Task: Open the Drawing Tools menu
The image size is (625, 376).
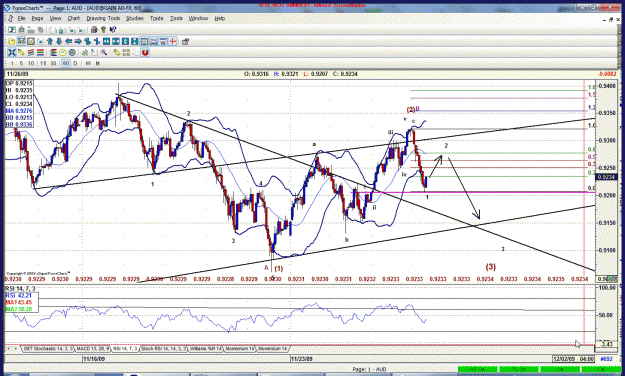Action: 103,18
